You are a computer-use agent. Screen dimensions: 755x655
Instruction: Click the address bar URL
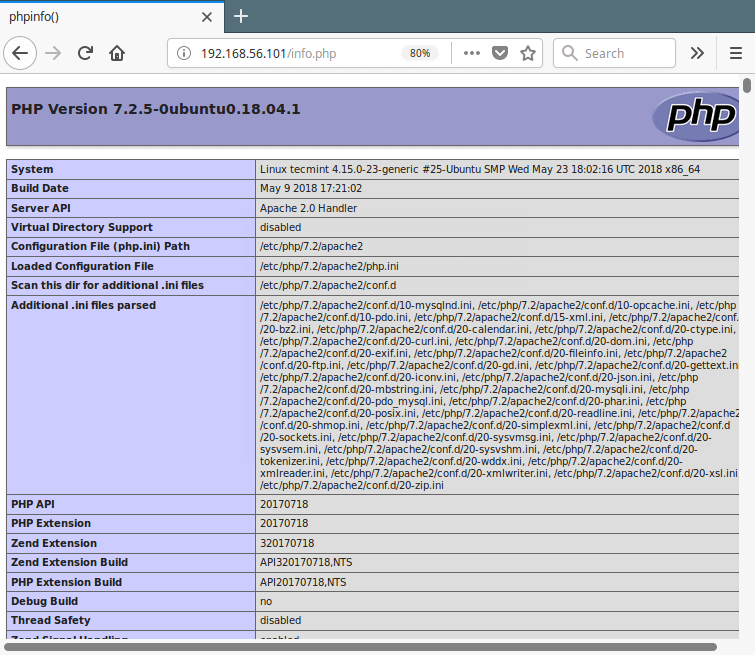click(x=268, y=53)
